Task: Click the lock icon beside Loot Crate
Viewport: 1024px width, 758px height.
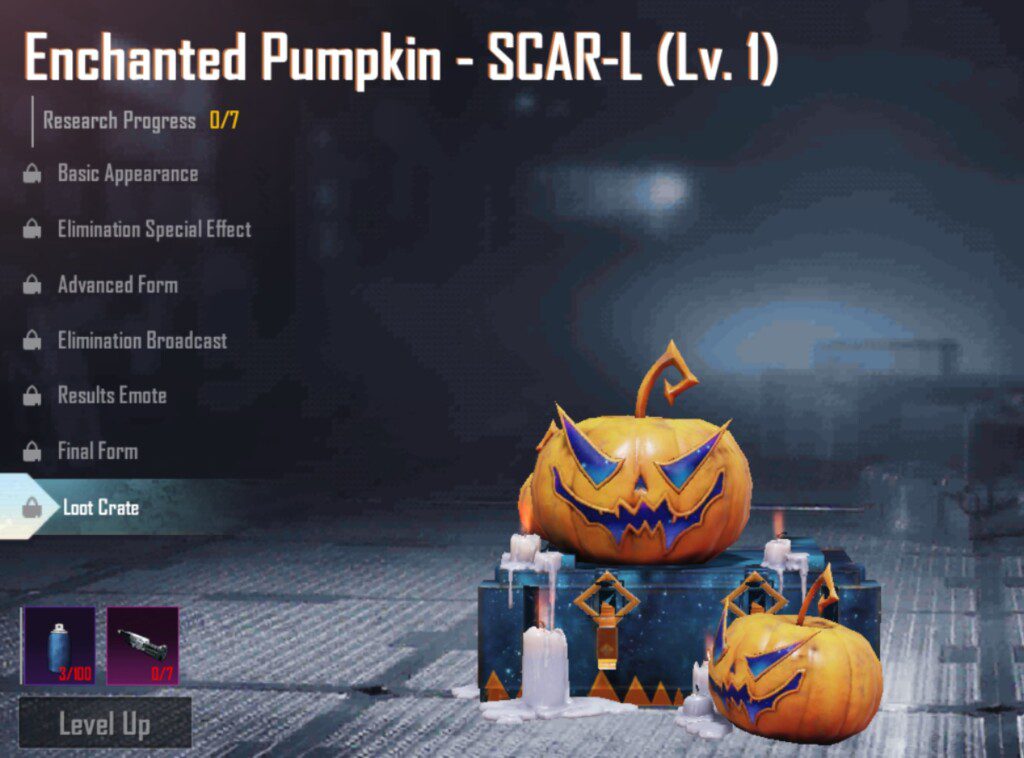Action: 32,507
